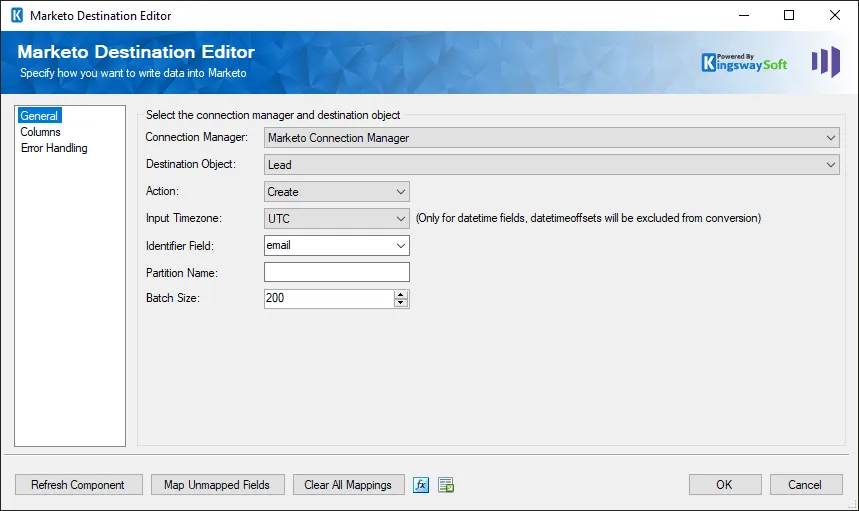Click the Batch Size label

click(x=173, y=298)
